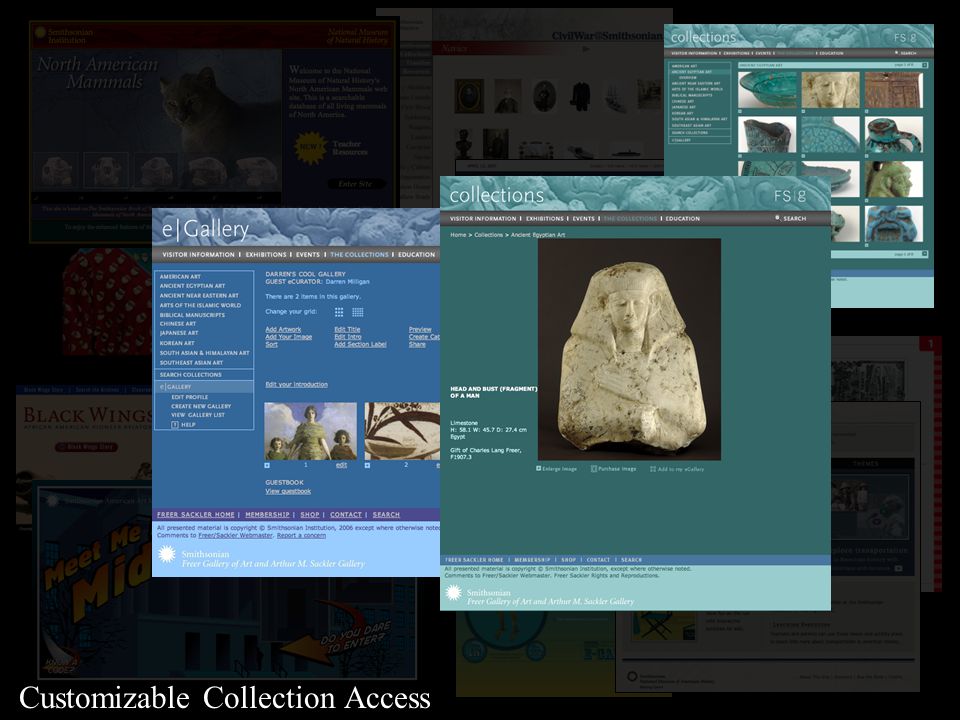The width and height of the screenshot is (960, 720).
Task: Click Membership in eGallery footer
Action: point(267,515)
